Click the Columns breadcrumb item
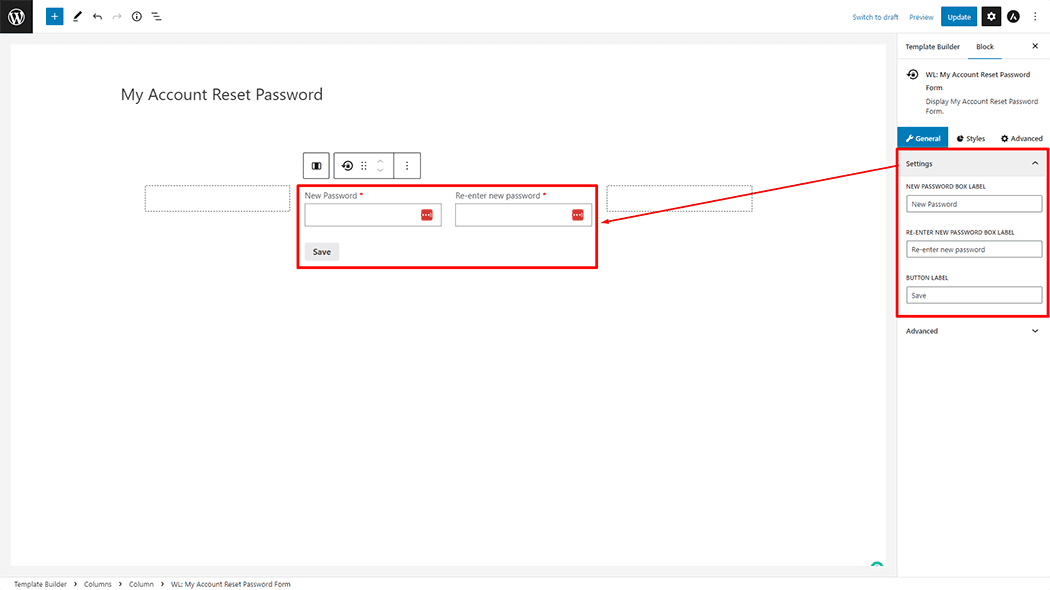Screen dimensions: 1050x590 98,584
